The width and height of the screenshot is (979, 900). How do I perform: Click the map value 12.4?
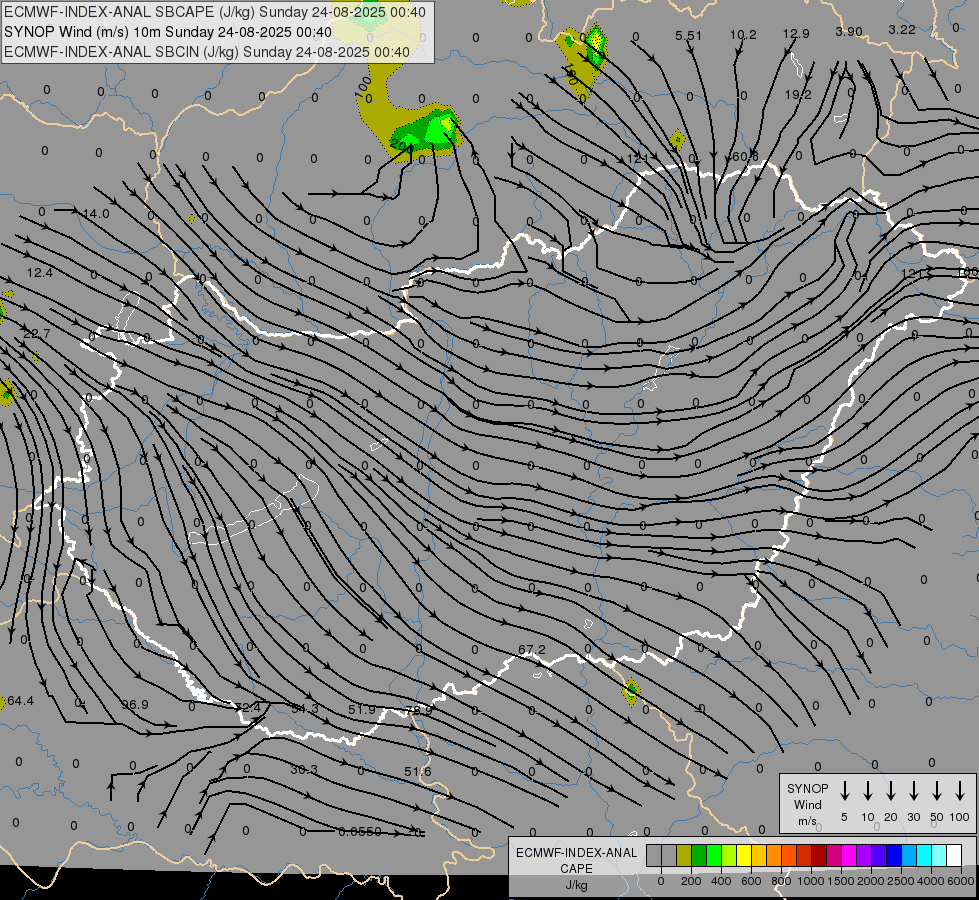[40, 273]
